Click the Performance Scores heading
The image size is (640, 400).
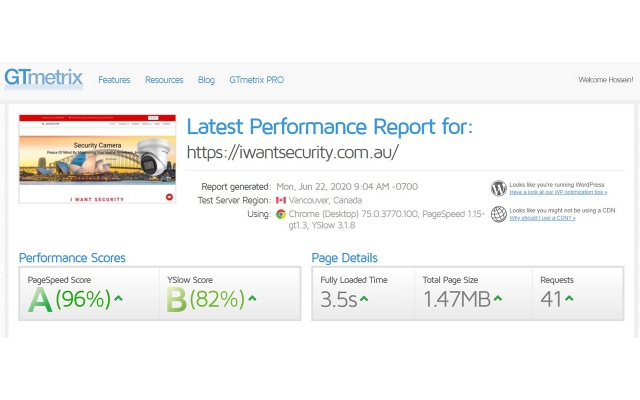[72, 258]
